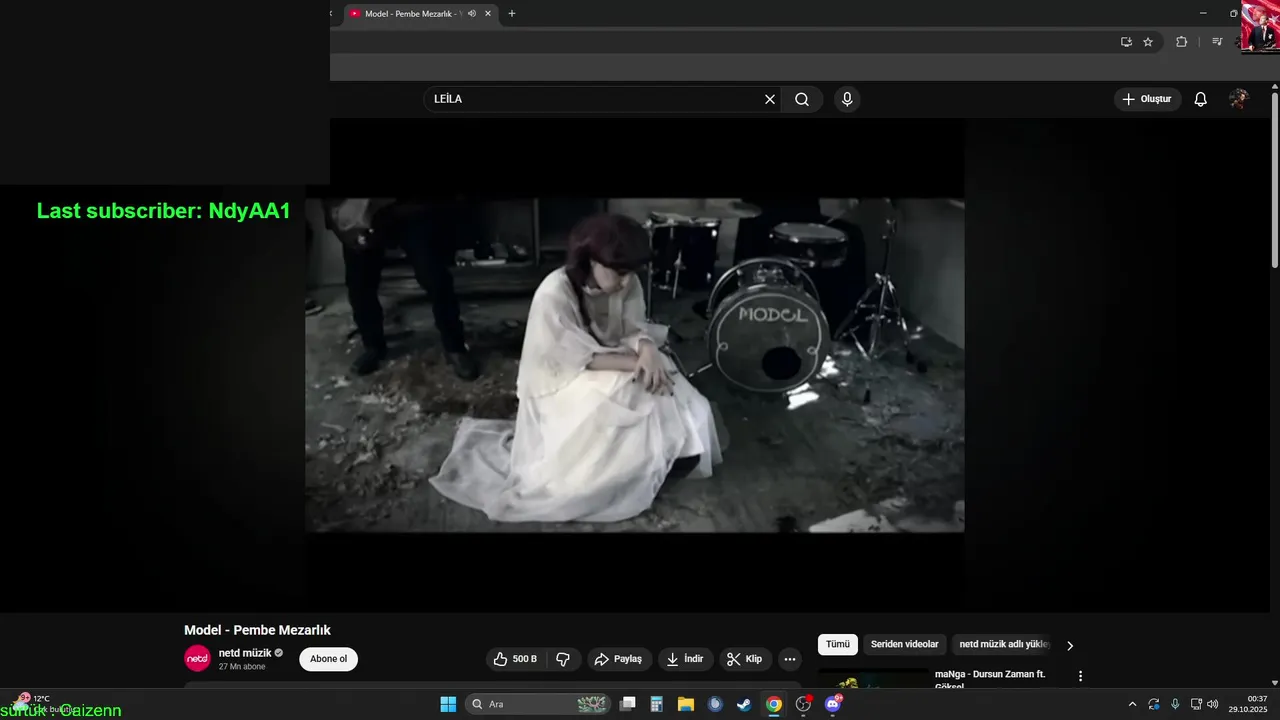The width and height of the screenshot is (1280, 720).
Task: Bookmark this page with the star icon
Action: [x=1148, y=42]
